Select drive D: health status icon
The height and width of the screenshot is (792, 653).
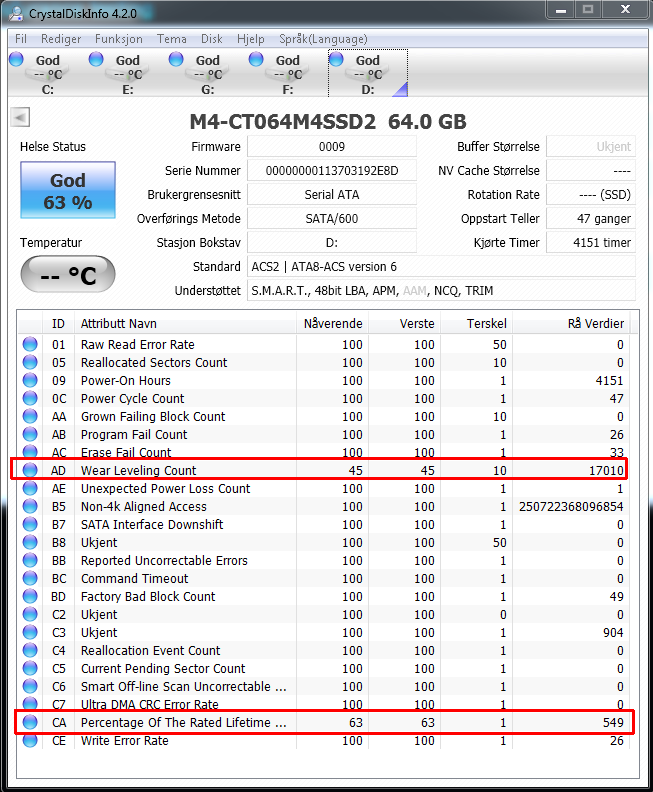(x=336, y=59)
